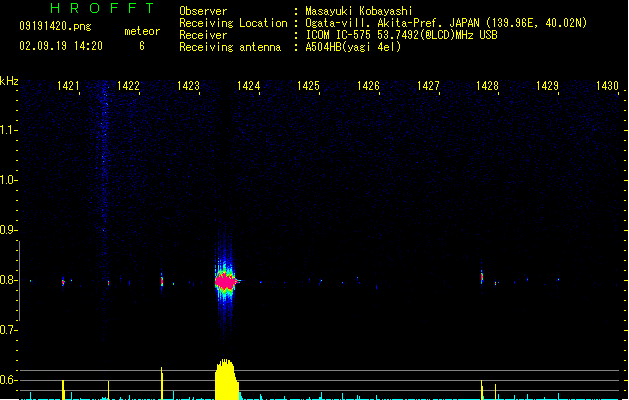
Task: Click the 1428 time axis marker
Action: pyautogui.click(x=487, y=86)
